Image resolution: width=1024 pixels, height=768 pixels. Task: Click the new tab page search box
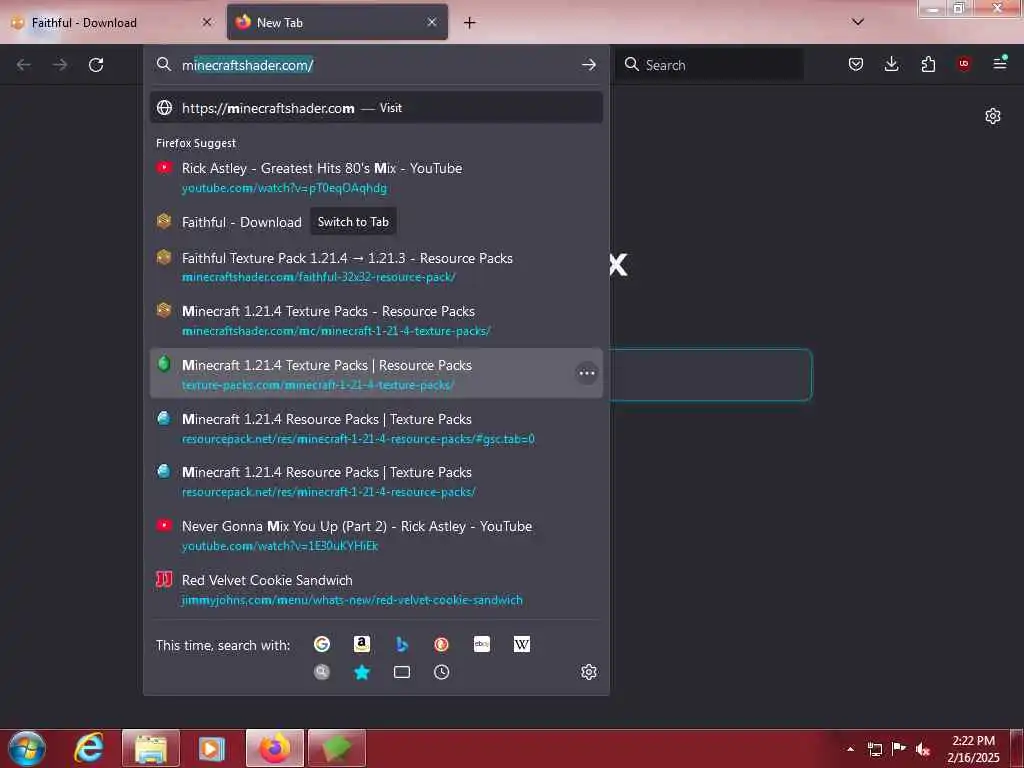[x=711, y=374]
